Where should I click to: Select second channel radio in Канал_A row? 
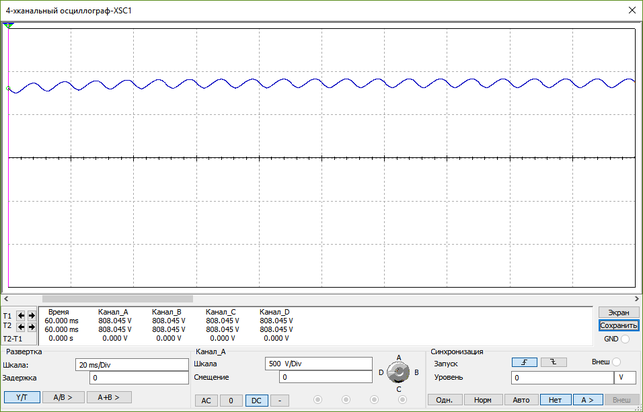point(346,400)
